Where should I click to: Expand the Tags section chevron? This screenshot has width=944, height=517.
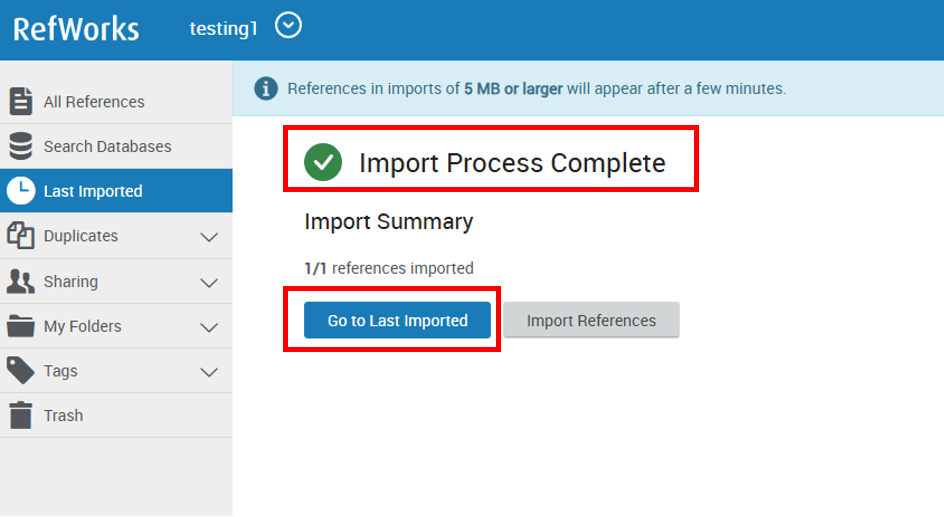point(209,372)
